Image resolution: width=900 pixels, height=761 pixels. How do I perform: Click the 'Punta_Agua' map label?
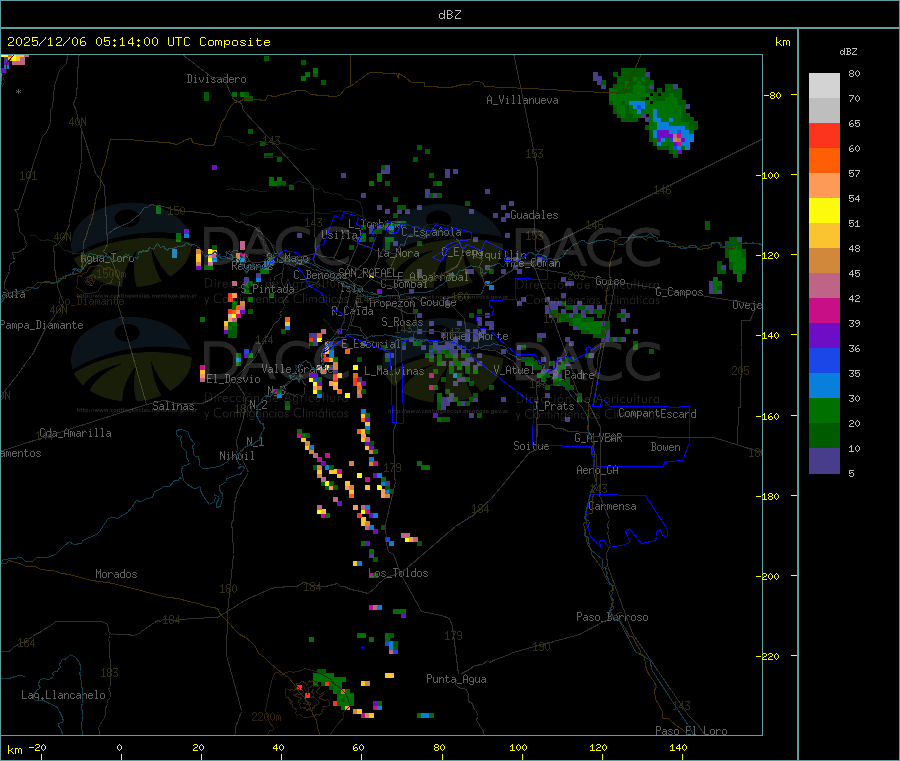[456, 679]
